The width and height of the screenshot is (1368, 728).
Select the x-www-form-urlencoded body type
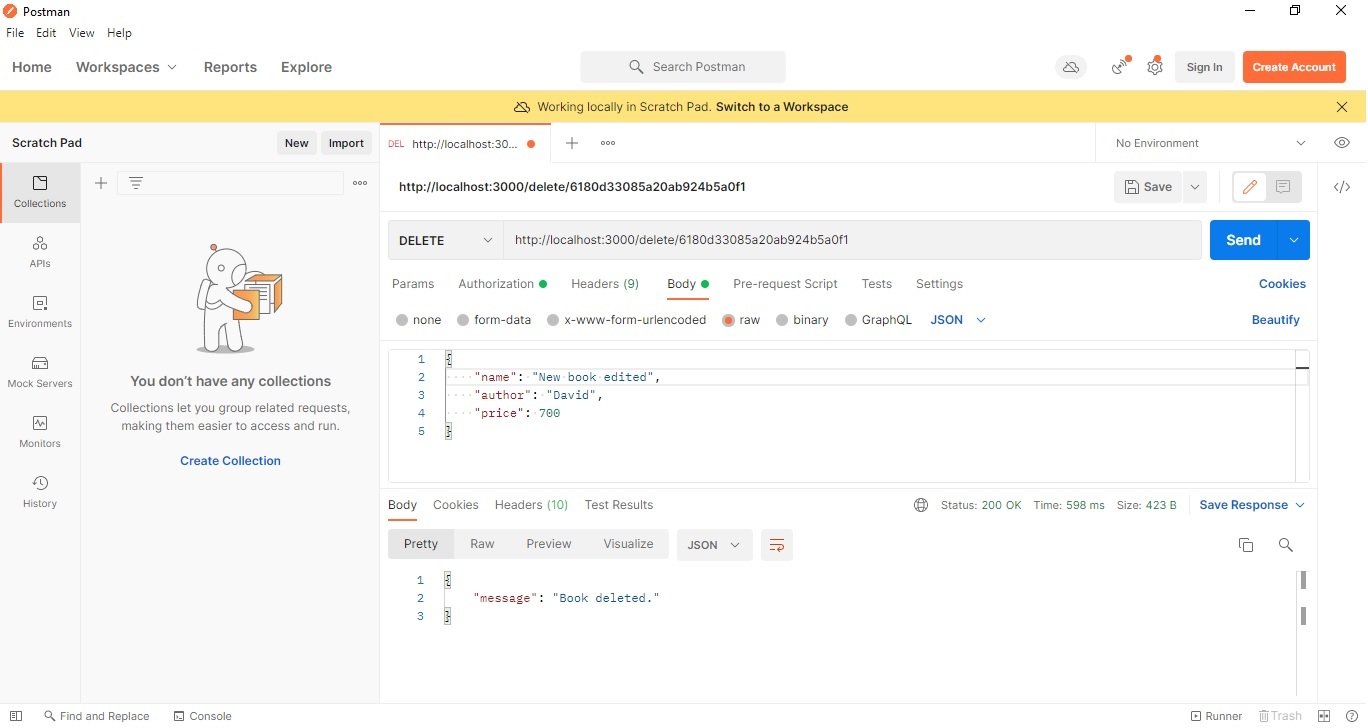coord(627,320)
